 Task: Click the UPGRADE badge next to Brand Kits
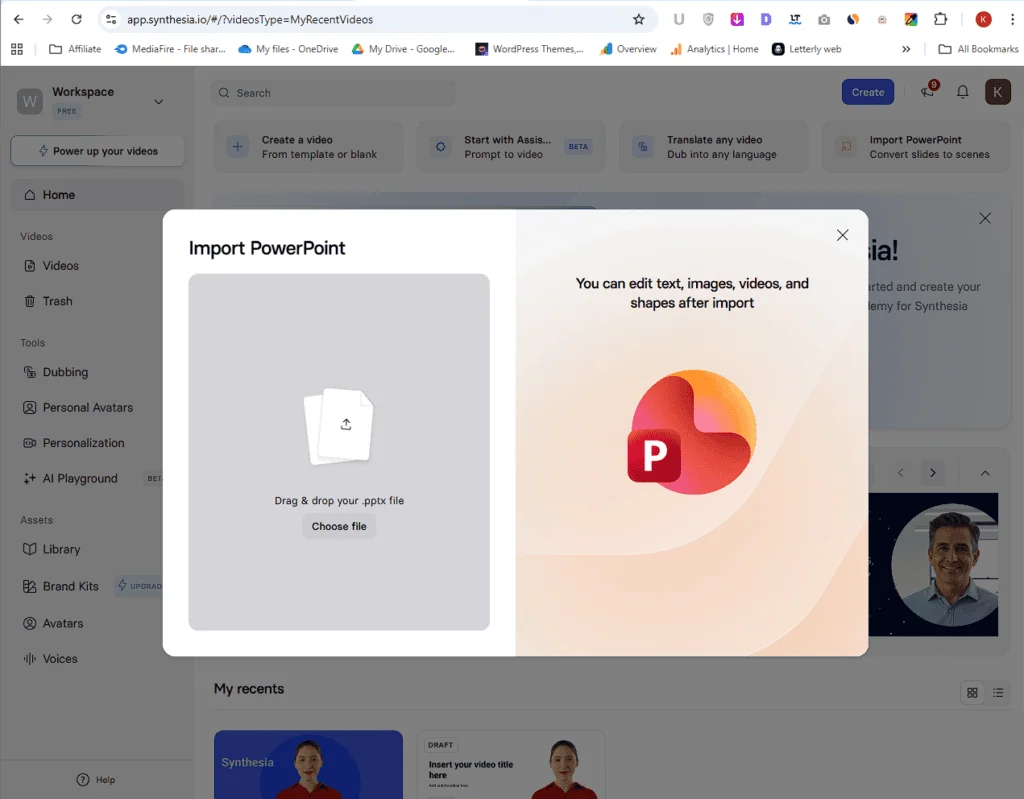click(140, 586)
